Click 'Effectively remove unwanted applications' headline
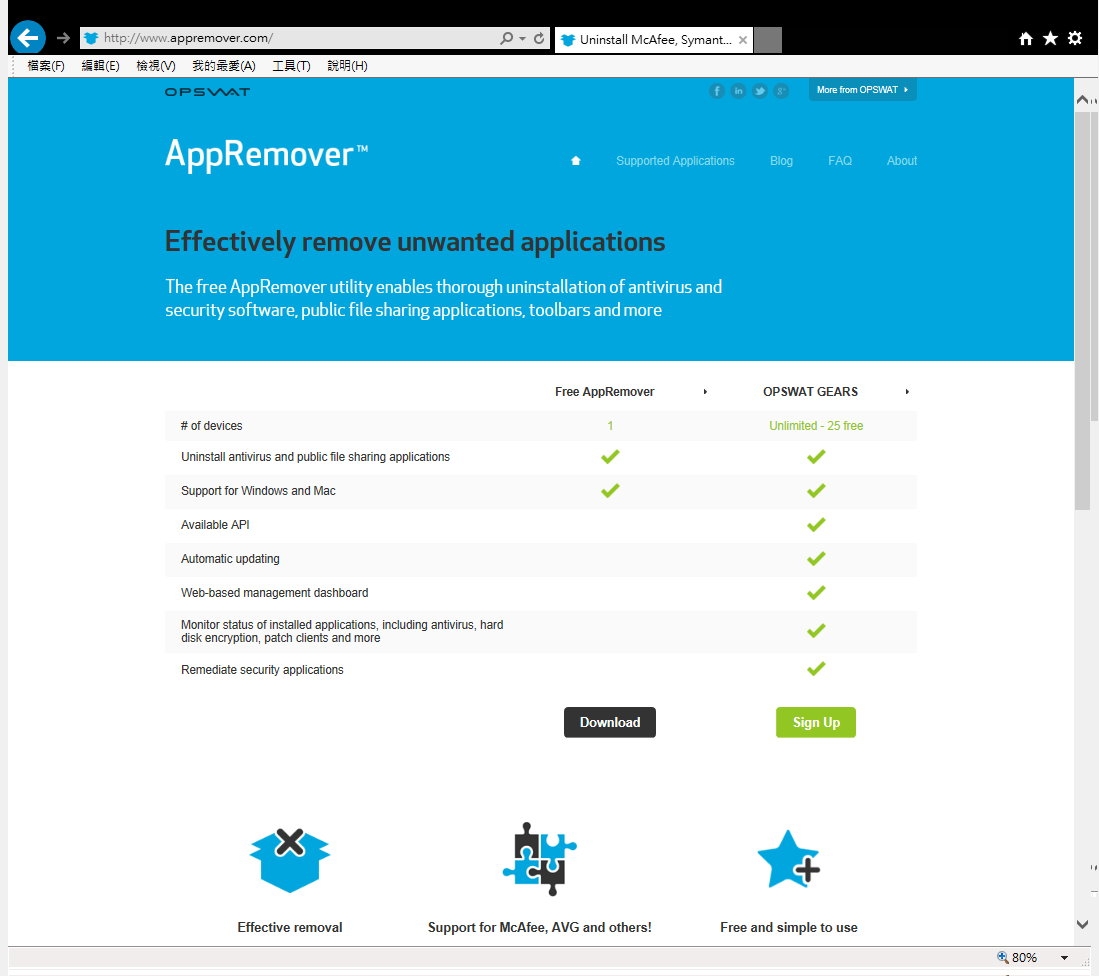The height and width of the screenshot is (976, 1099). pyautogui.click(x=415, y=242)
